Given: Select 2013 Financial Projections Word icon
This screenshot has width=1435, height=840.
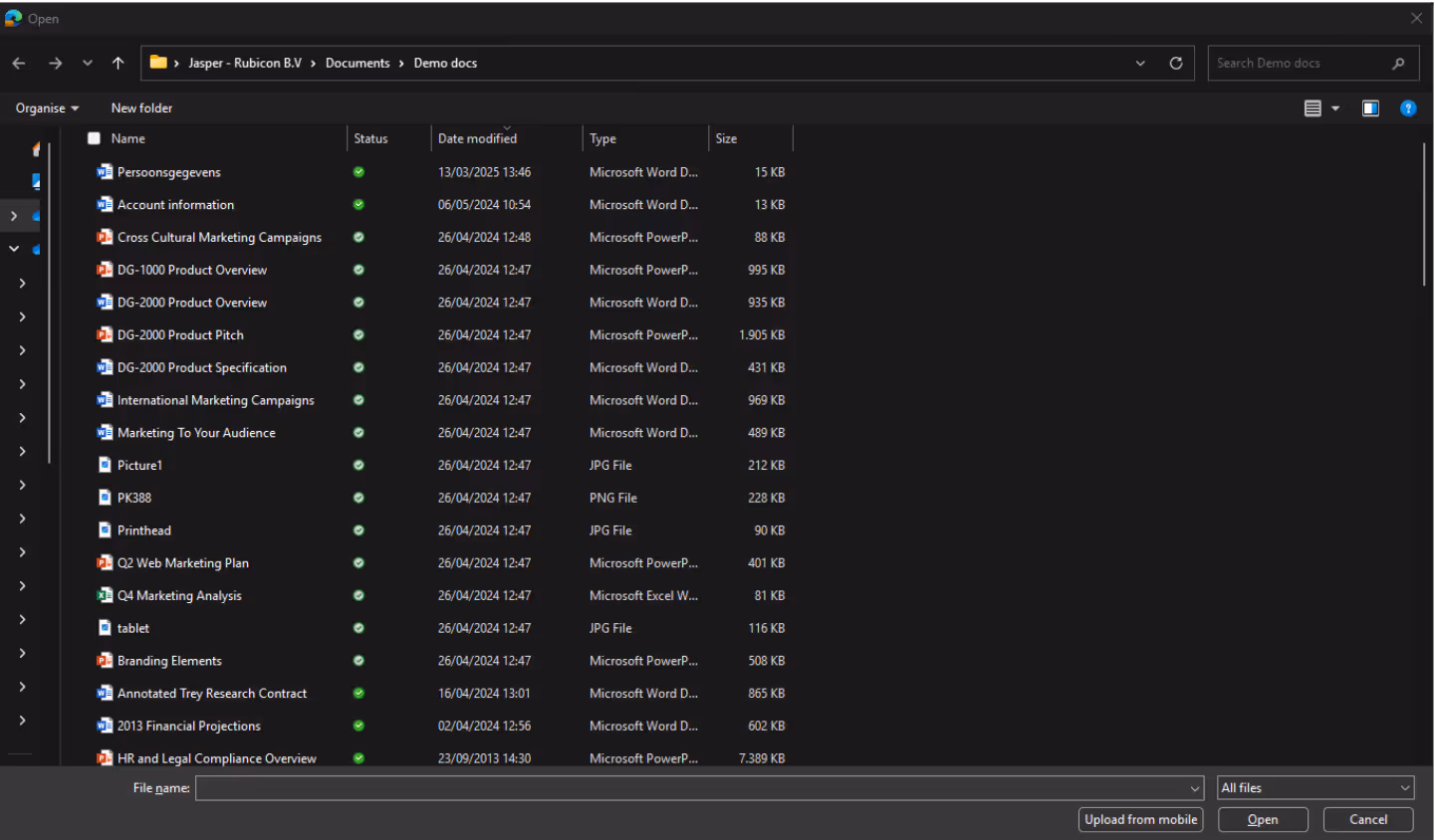Looking at the screenshot, I should pos(105,726).
